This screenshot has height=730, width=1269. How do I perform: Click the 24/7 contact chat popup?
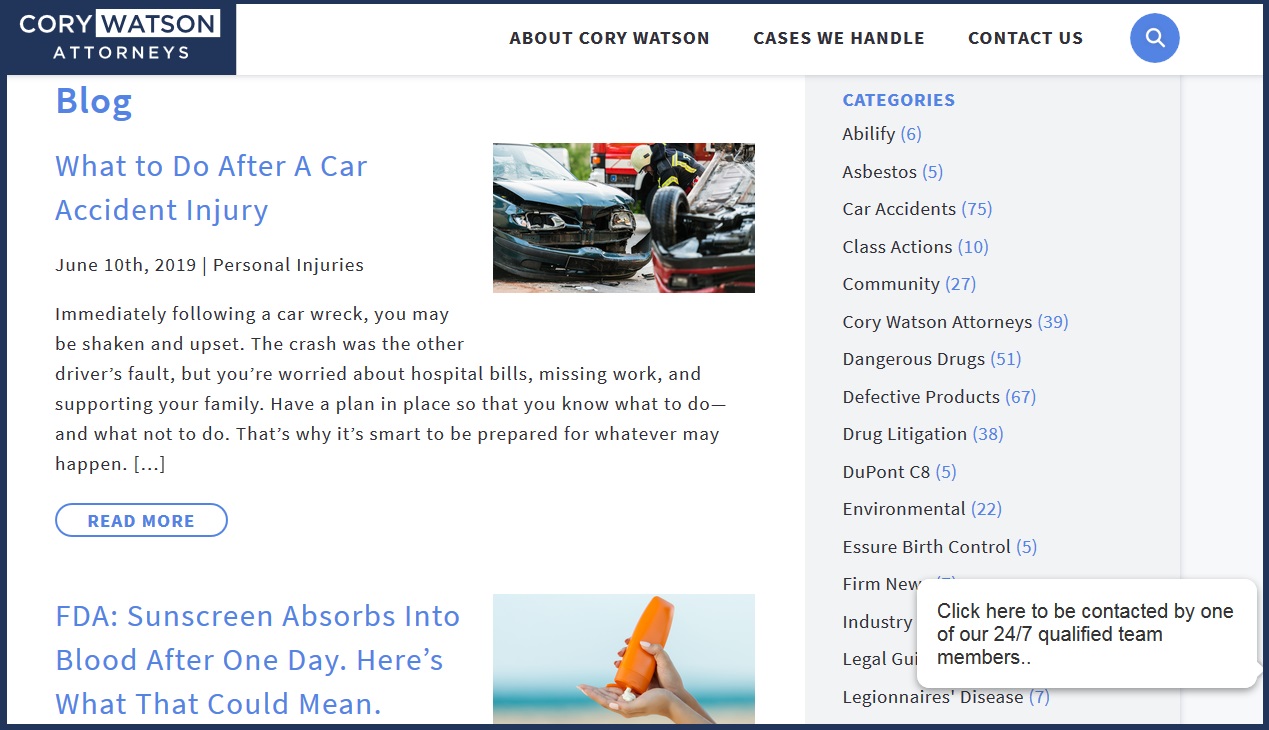tap(1086, 634)
